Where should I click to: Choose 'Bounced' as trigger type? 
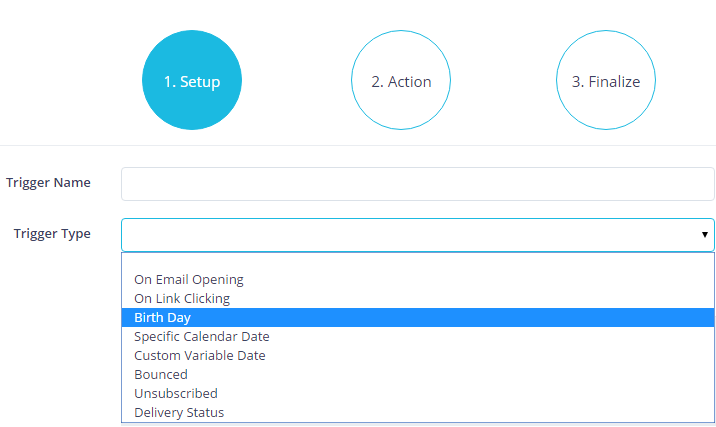[x=161, y=374]
